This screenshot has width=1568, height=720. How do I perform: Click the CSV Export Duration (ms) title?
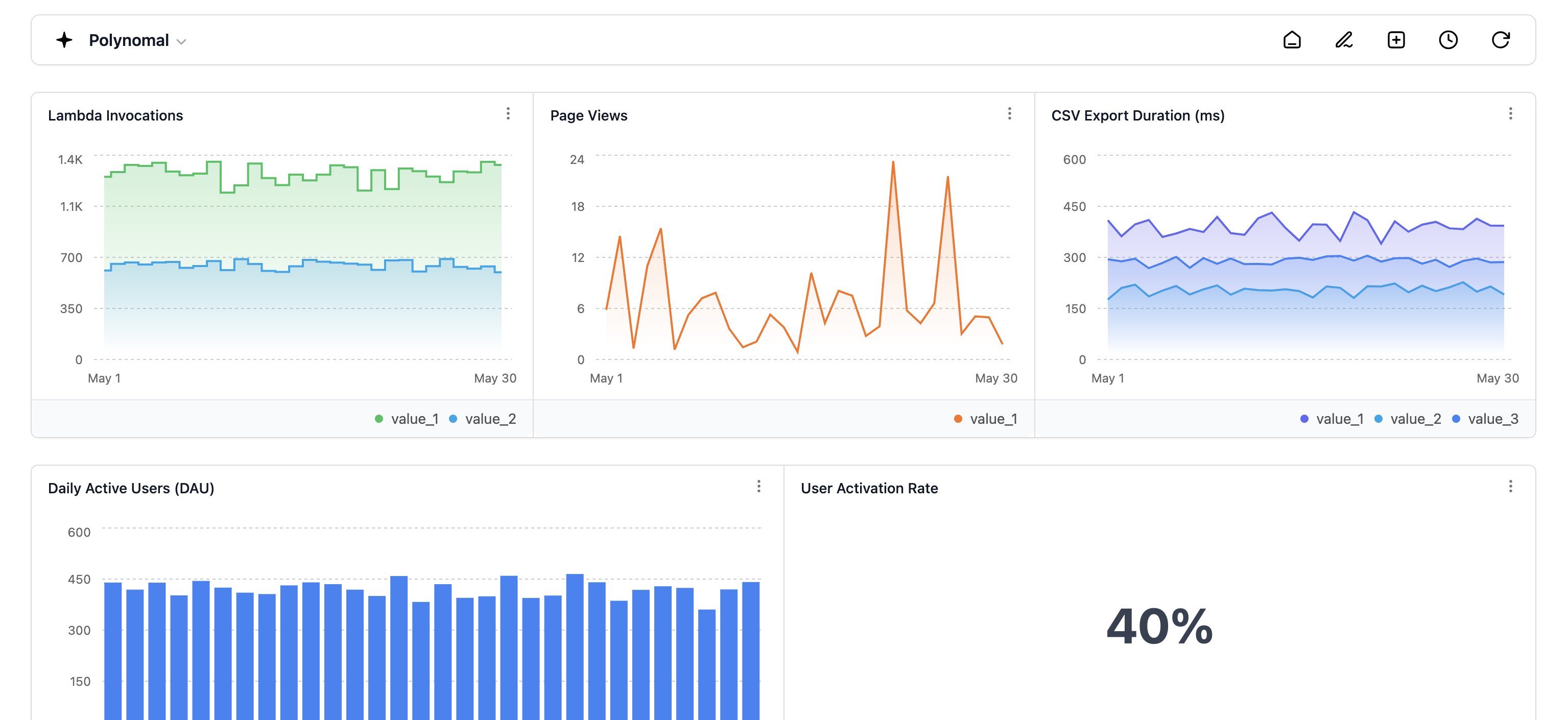click(x=1137, y=115)
